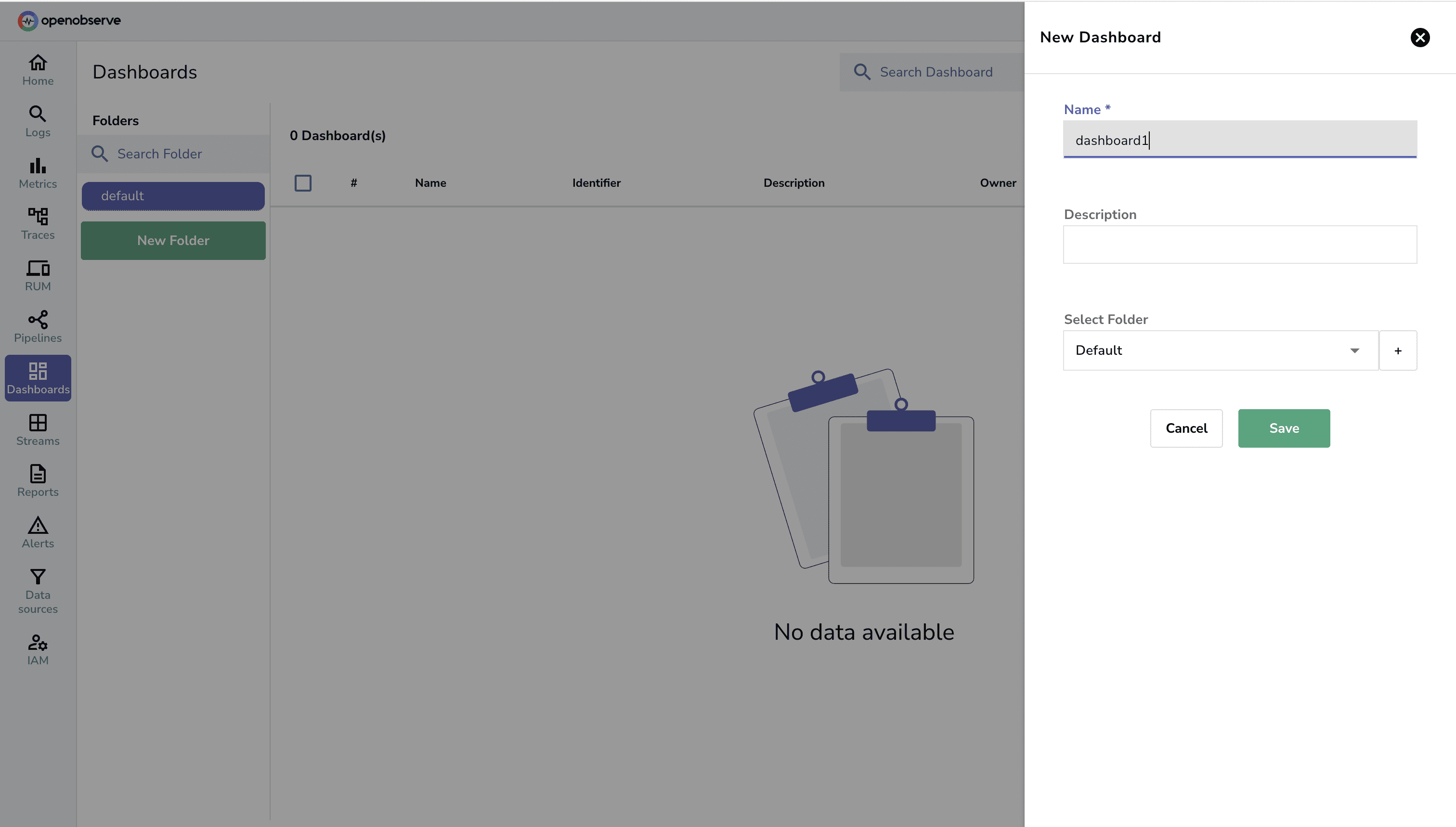Switch to the Dashboards section
Image resolution: width=1456 pixels, height=827 pixels.
coord(38,378)
